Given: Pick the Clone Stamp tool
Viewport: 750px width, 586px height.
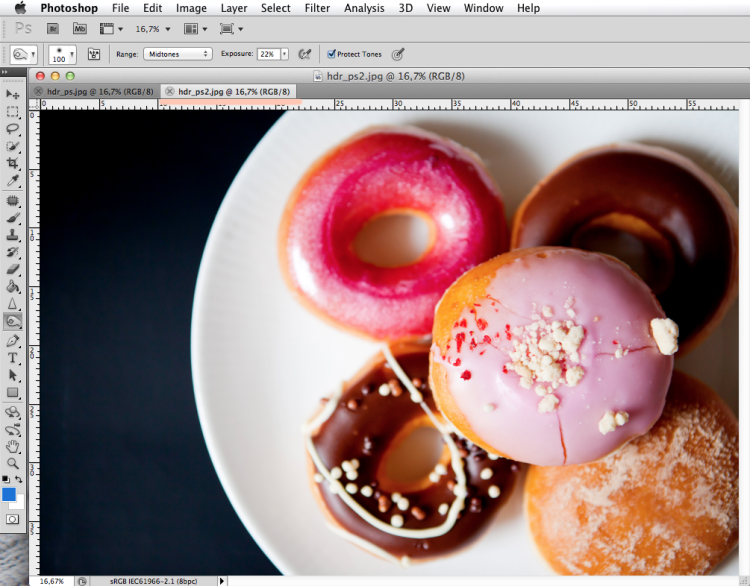Looking at the screenshot, I should click(x=12, y=234).
